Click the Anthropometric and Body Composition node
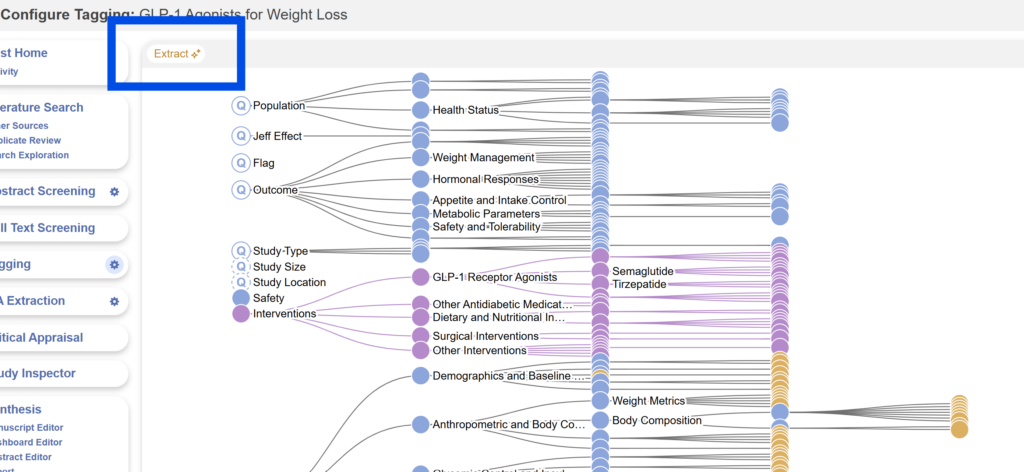 click(x=421, y=424)
